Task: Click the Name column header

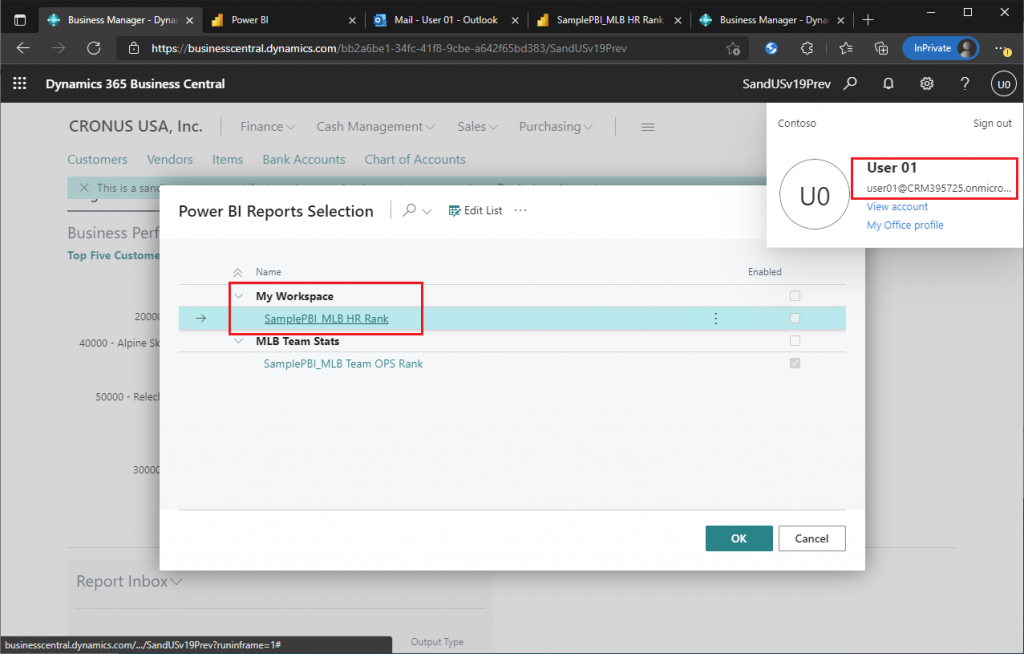Action: (268, 272)
